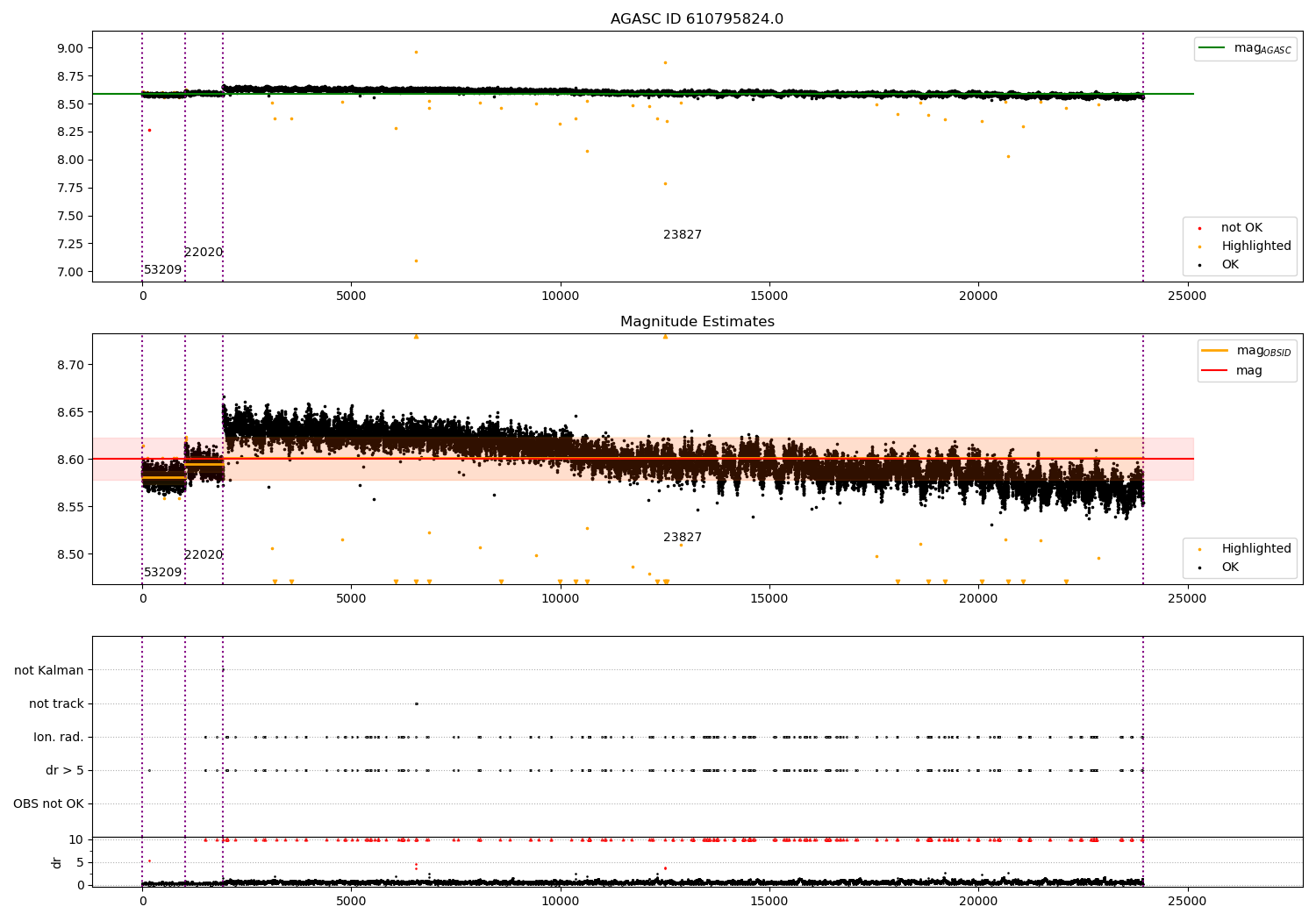Click the "not Kalman" row label
1316x921 pixels.
pos(49,670)
